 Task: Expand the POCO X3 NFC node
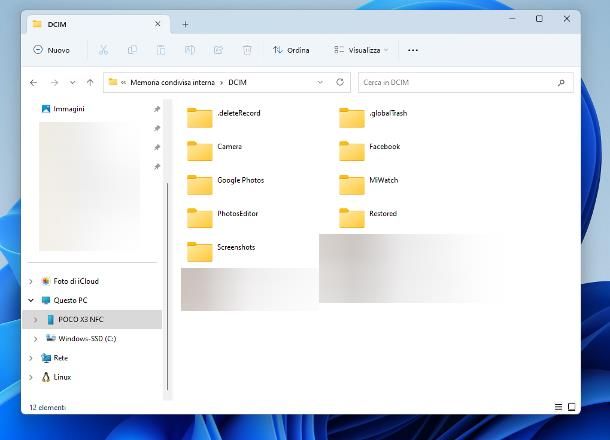35,319
